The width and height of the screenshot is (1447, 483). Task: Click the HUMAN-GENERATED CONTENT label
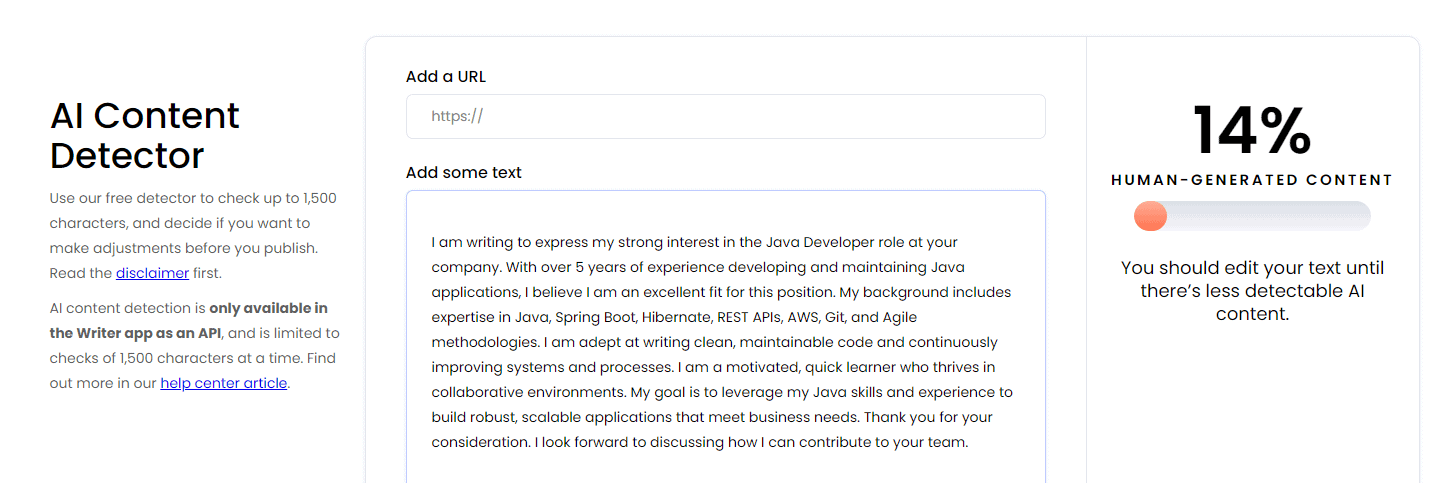pyautogui.click(x=1252, y=180)
